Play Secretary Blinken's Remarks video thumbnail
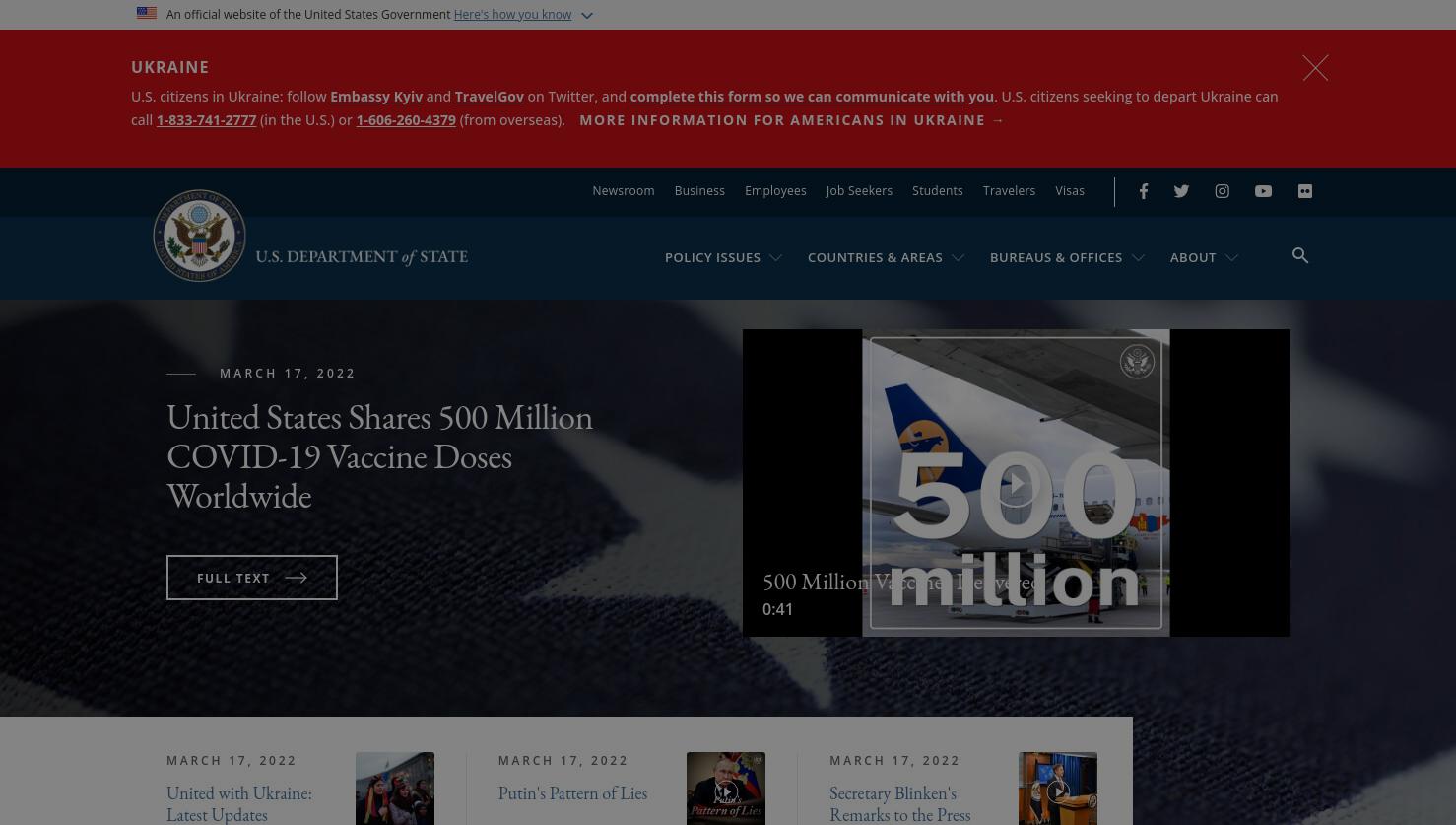Screen dimensions: 1456x825 click(x=1058, y=791)
